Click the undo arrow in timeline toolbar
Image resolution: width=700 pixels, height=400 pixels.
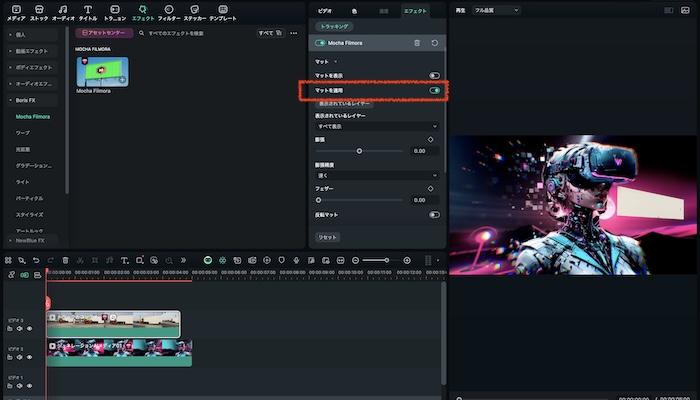click(36, 260)
